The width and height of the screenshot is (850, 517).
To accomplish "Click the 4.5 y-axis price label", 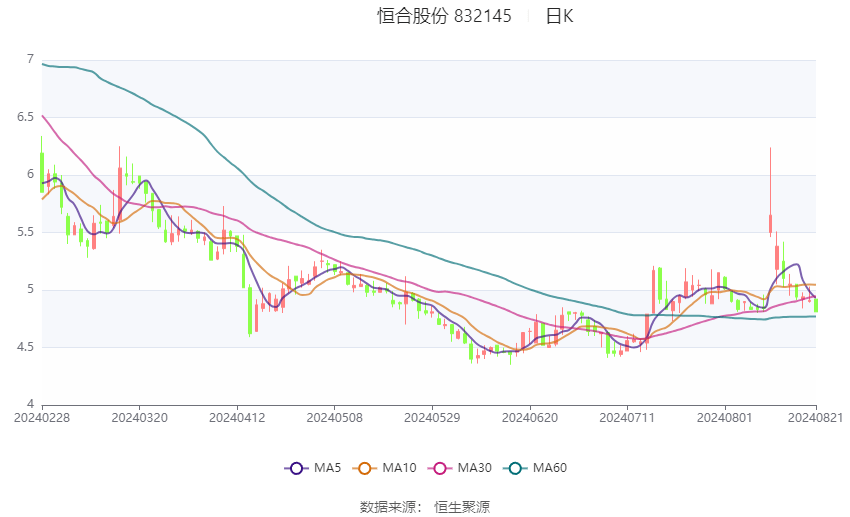I will pyautogui.click(x=25, y=347).
